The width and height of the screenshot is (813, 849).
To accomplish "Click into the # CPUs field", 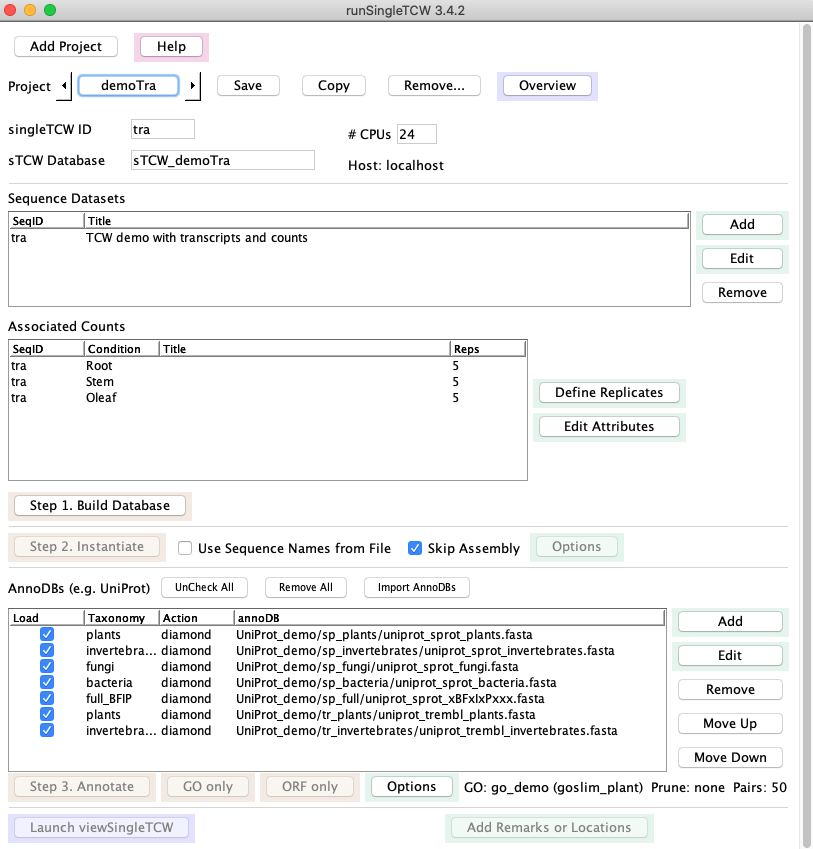I will 416,135.
